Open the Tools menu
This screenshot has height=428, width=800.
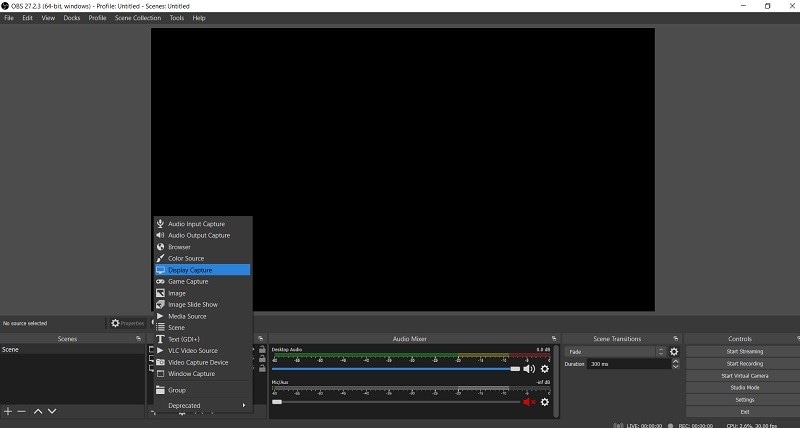pos(177,18)
